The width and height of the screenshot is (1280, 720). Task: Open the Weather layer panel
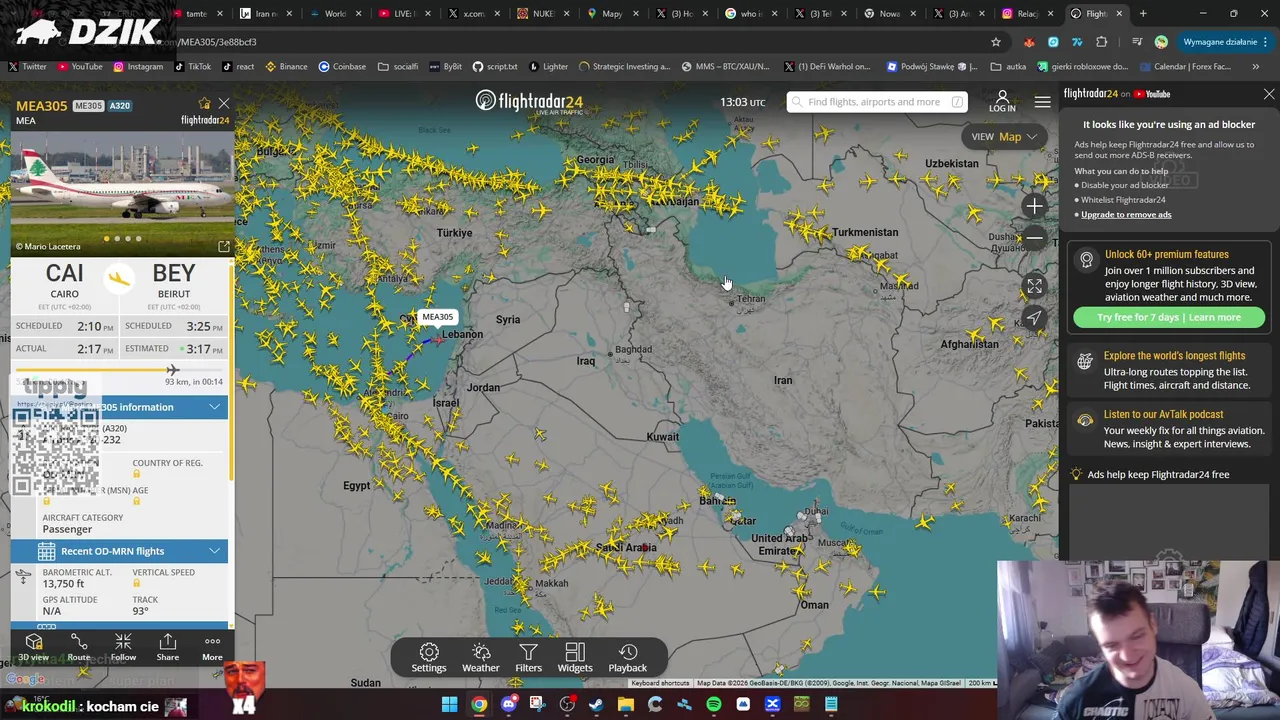481,658
